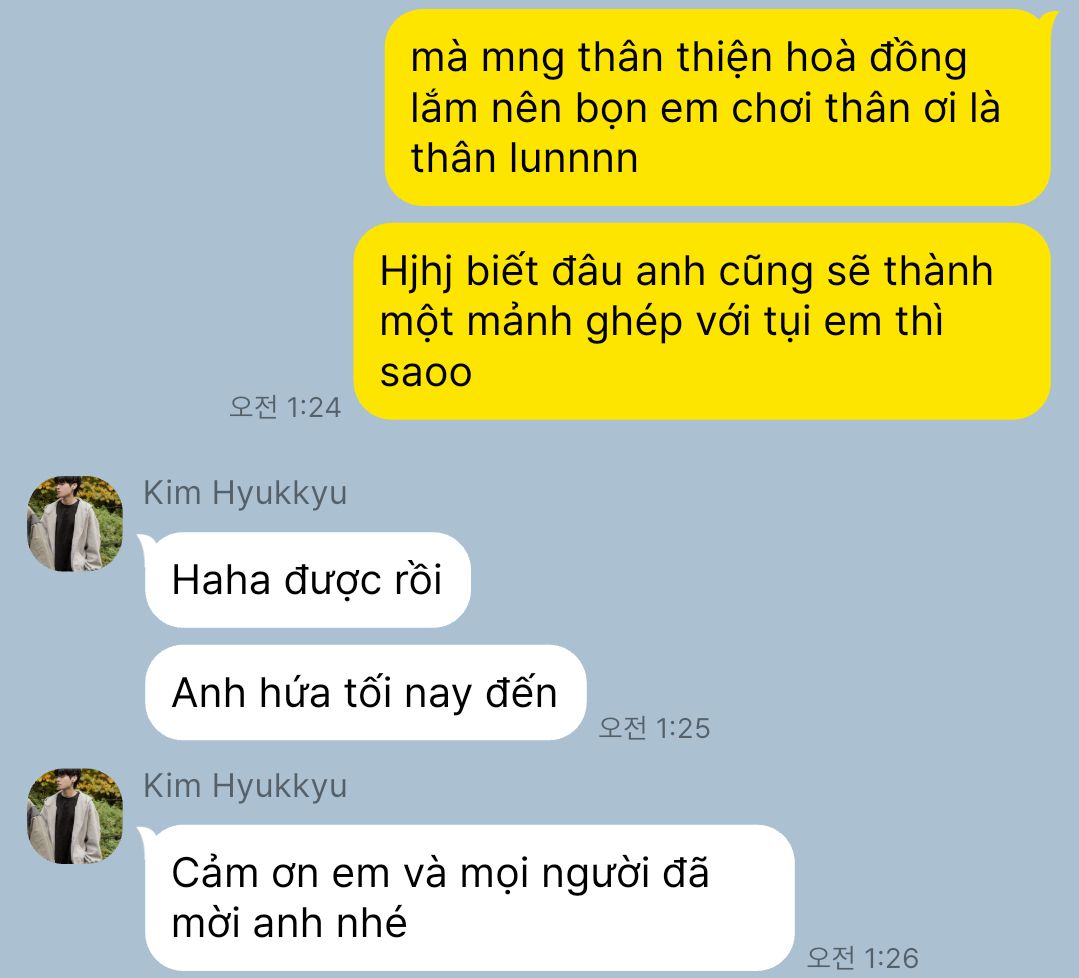Click the word 'saoo' in the yellow message
1079x978 pixels.
coord(426,374)
